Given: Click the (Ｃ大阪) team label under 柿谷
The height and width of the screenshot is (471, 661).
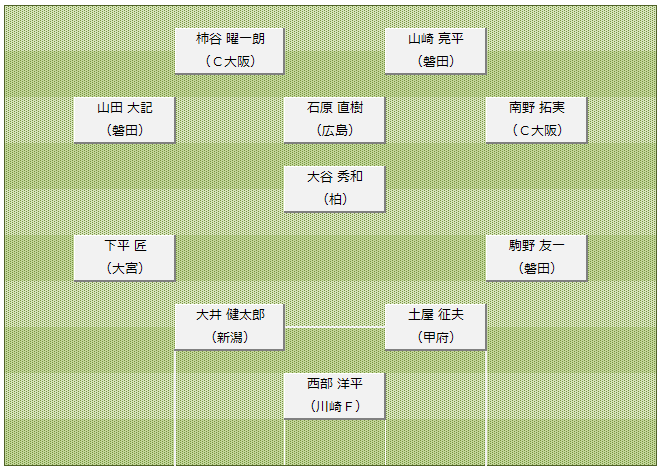Looking at the screenshot, I should click(x=230, y=62).
